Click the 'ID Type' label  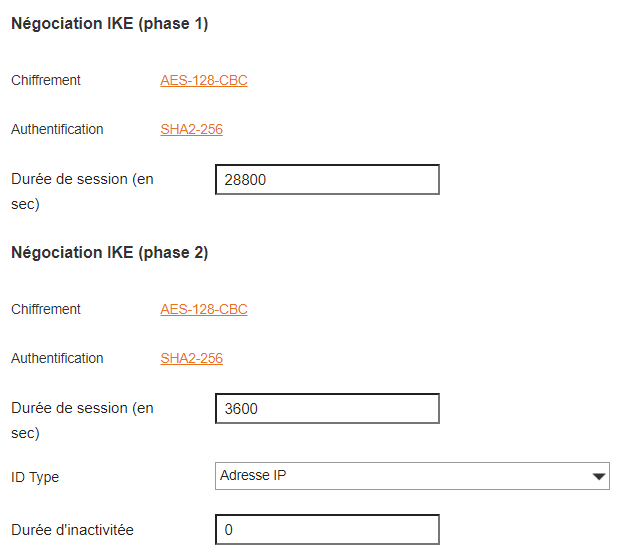(x=35, y=478)
